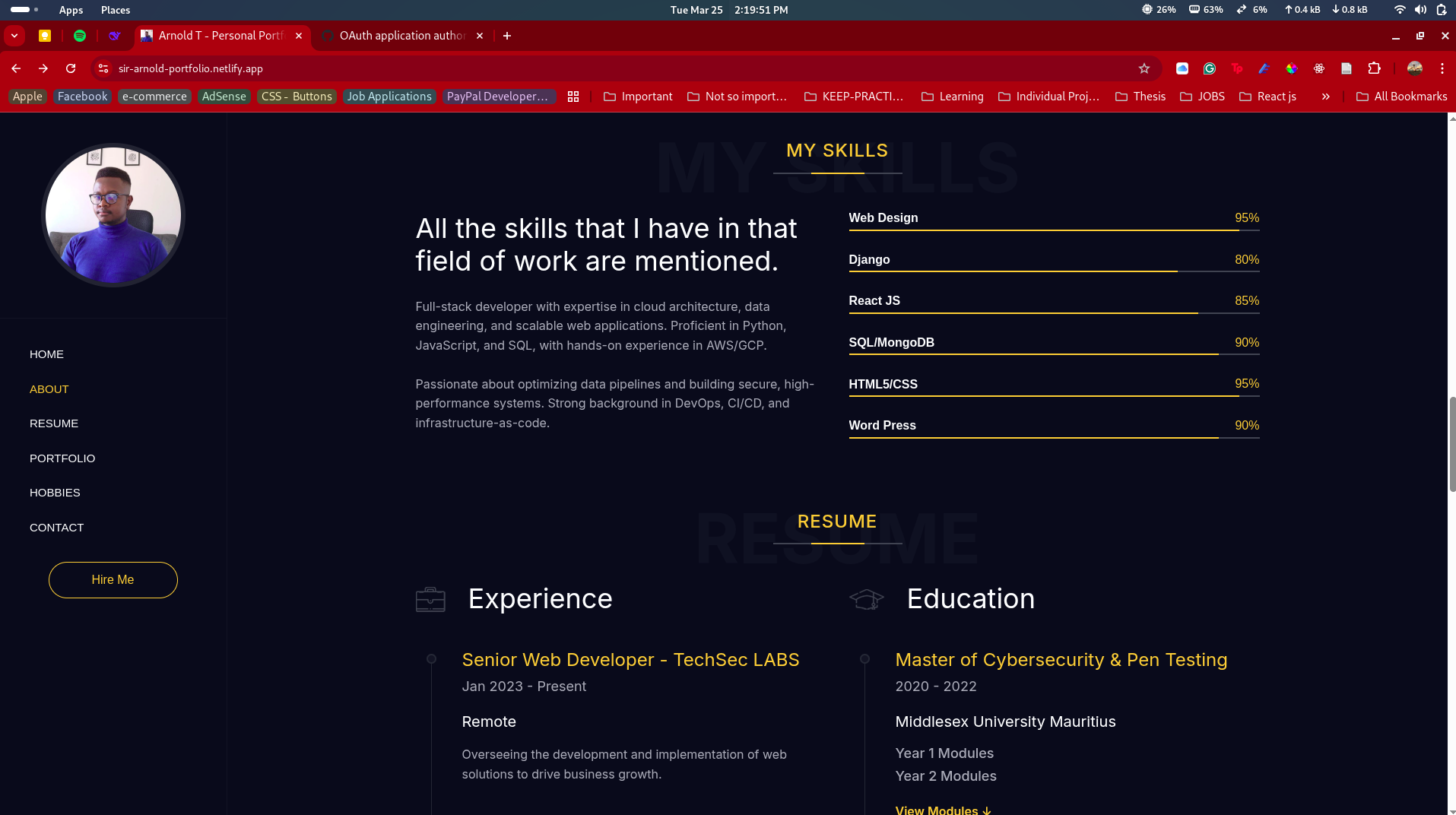This screenshot has width=1456, height=815.
Task: Click the browser profile avatar
Action: 1414,68
